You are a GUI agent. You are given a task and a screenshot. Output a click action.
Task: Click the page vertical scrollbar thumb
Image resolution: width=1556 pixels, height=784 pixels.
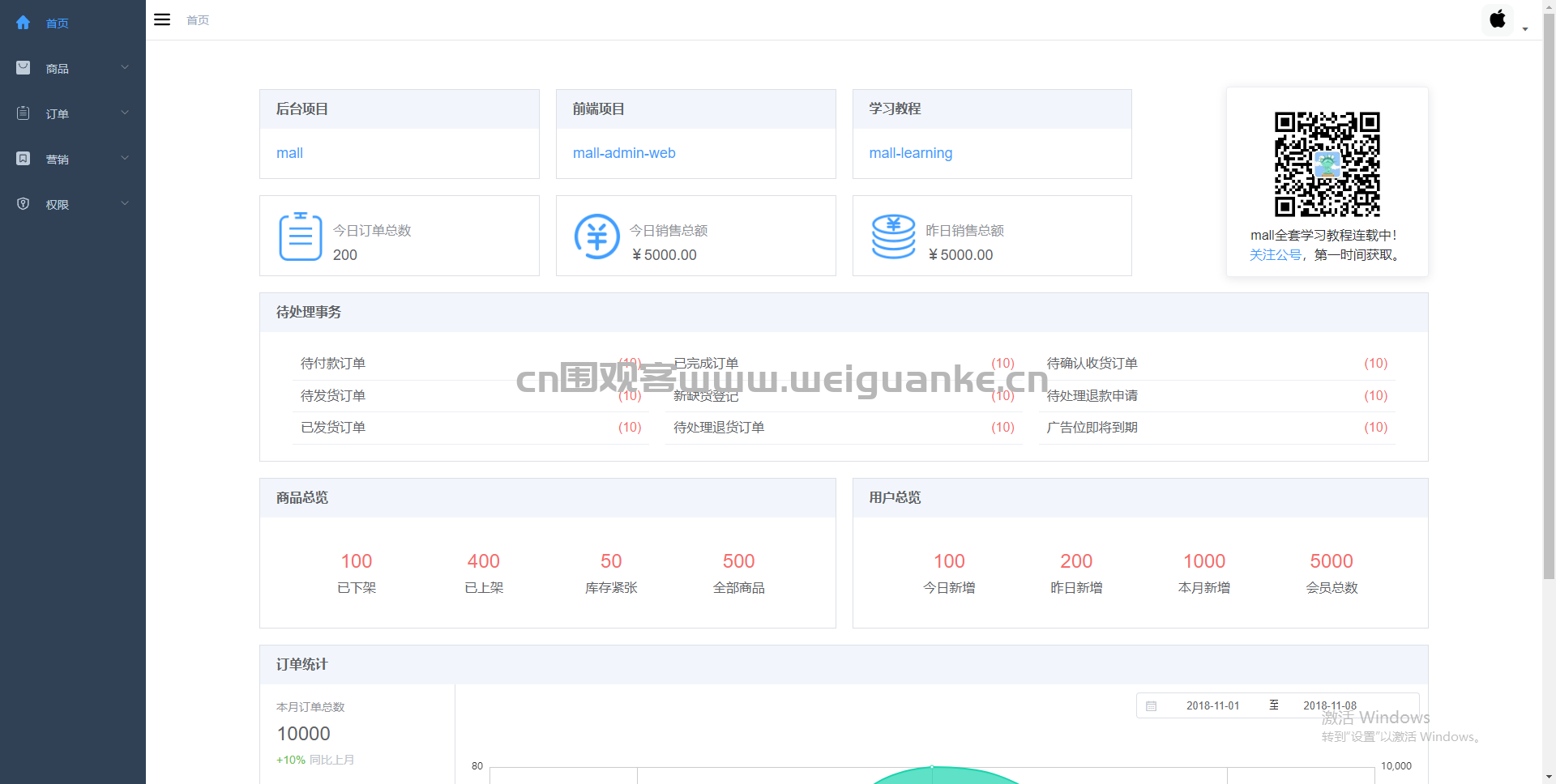pos(1549,296)
